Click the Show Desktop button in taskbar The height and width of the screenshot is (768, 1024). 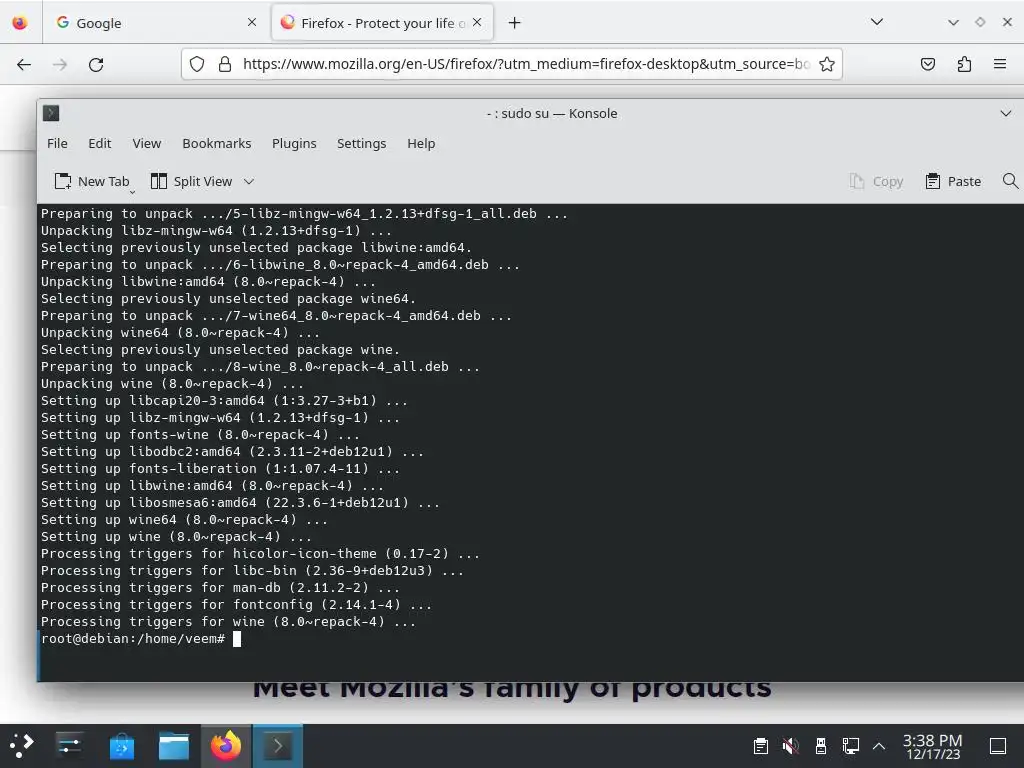pyautogui.click(x=998, y=746)
